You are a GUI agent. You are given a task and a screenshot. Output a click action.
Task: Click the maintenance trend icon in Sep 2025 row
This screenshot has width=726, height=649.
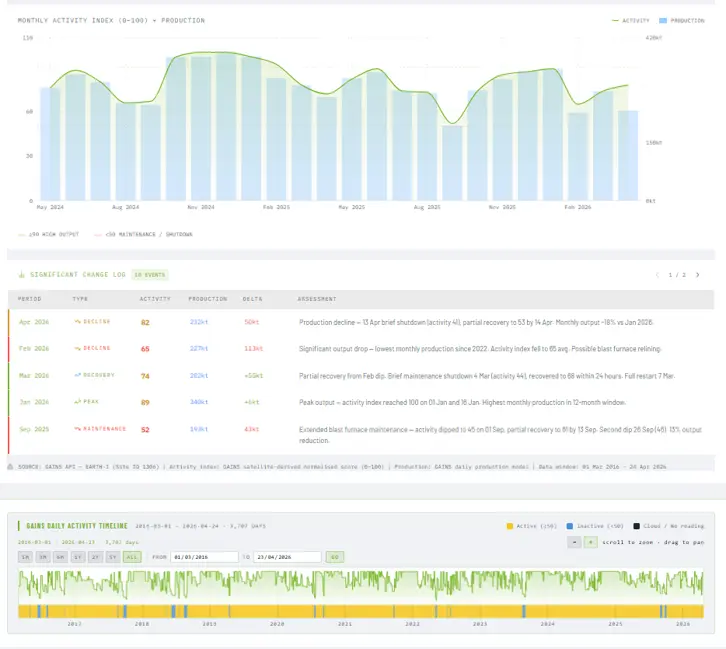(x=77, y=429)
